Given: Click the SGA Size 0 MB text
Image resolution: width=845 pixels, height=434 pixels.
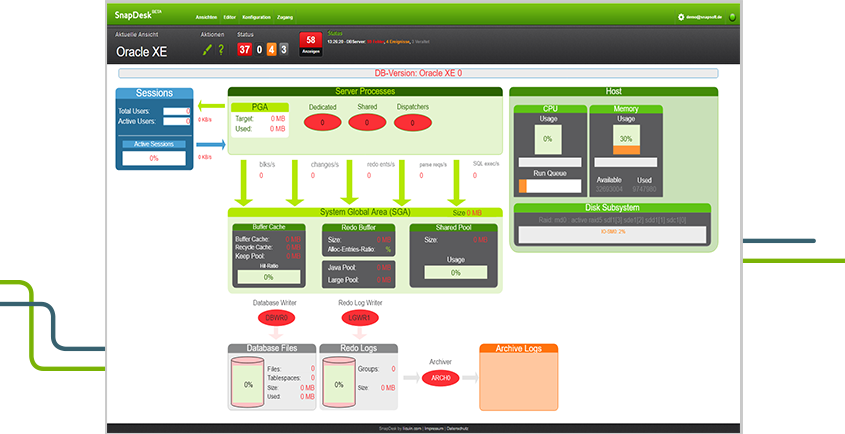Looking at the screenshot, I should [467, 213].
